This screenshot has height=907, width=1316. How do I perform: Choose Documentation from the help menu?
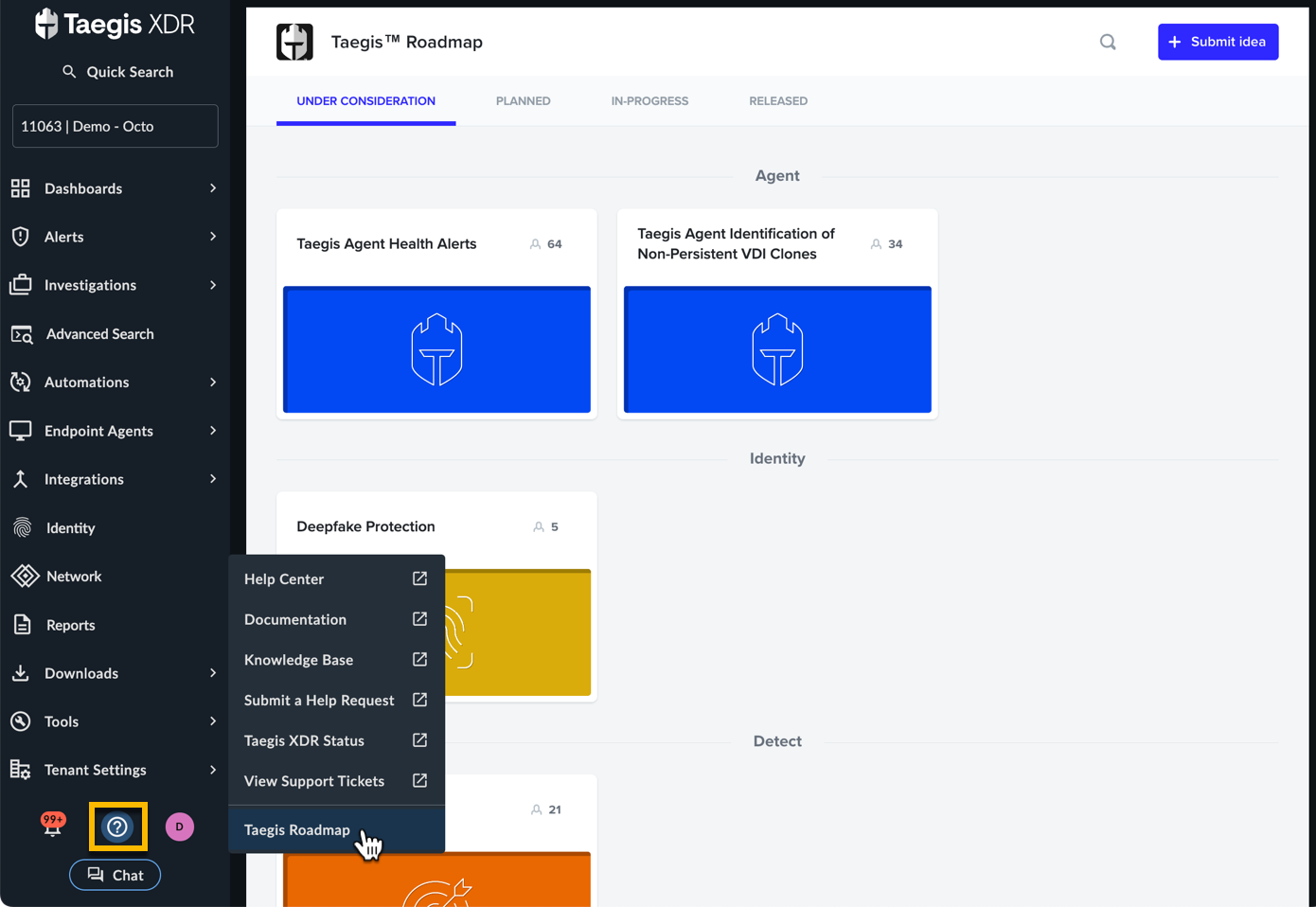(x=336, y=619)
